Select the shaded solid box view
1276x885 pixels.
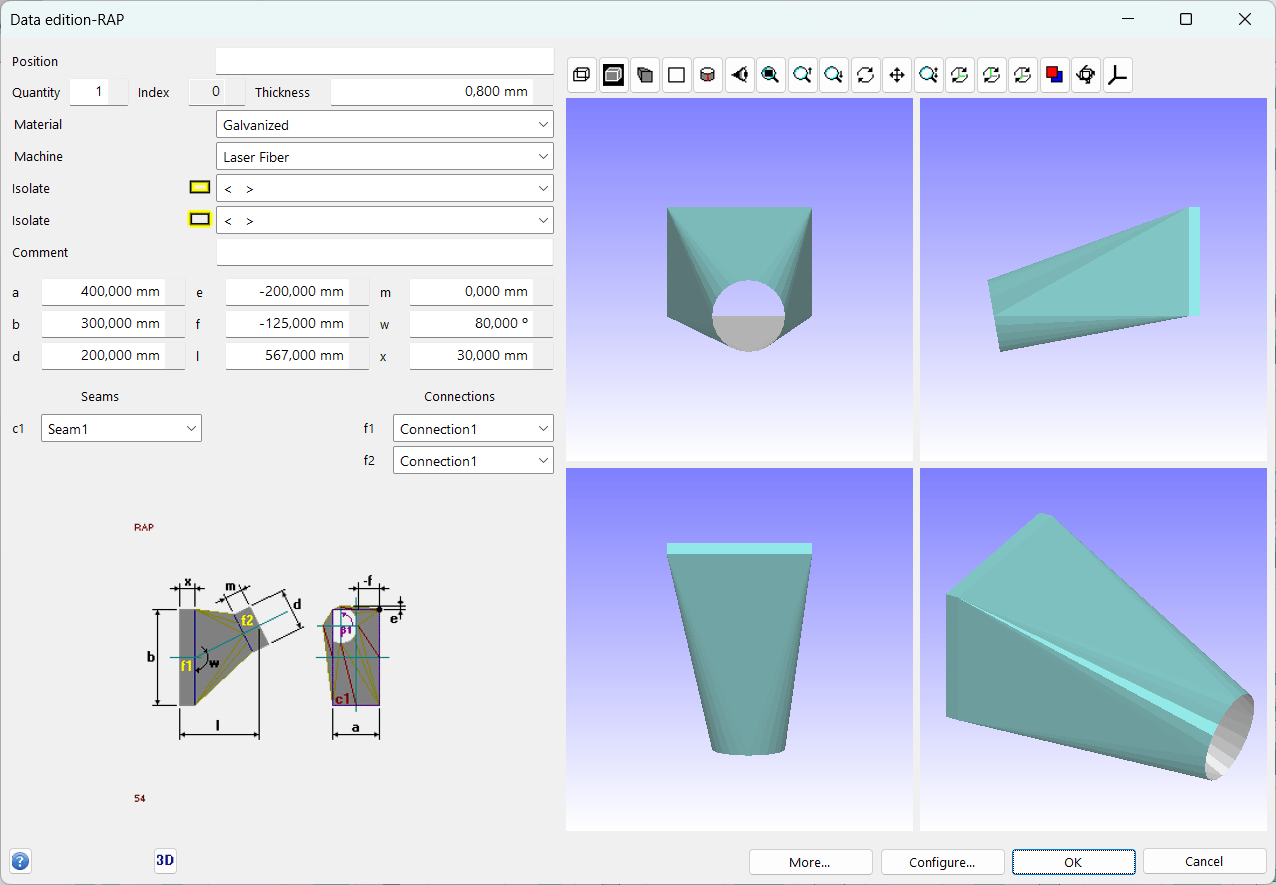[614, 75]
